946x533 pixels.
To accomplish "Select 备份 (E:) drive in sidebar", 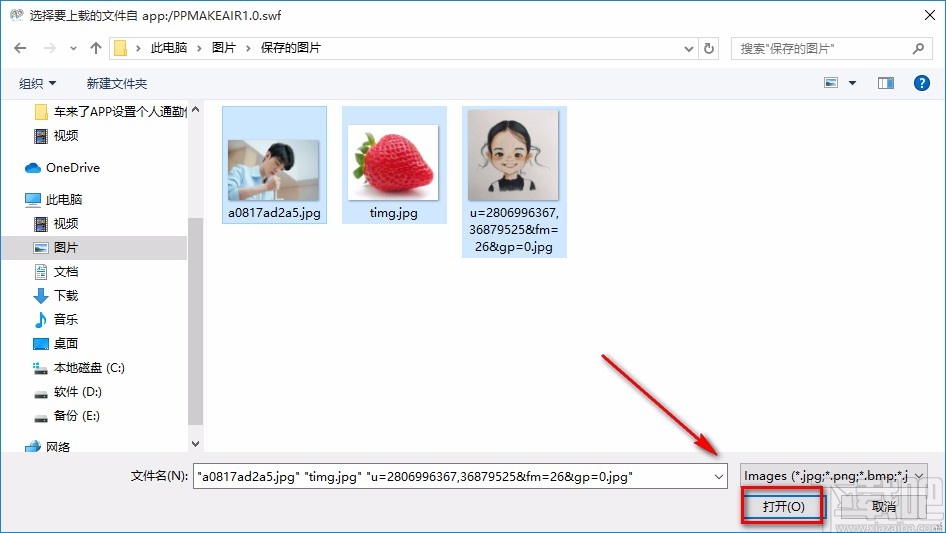I will 66,416.
